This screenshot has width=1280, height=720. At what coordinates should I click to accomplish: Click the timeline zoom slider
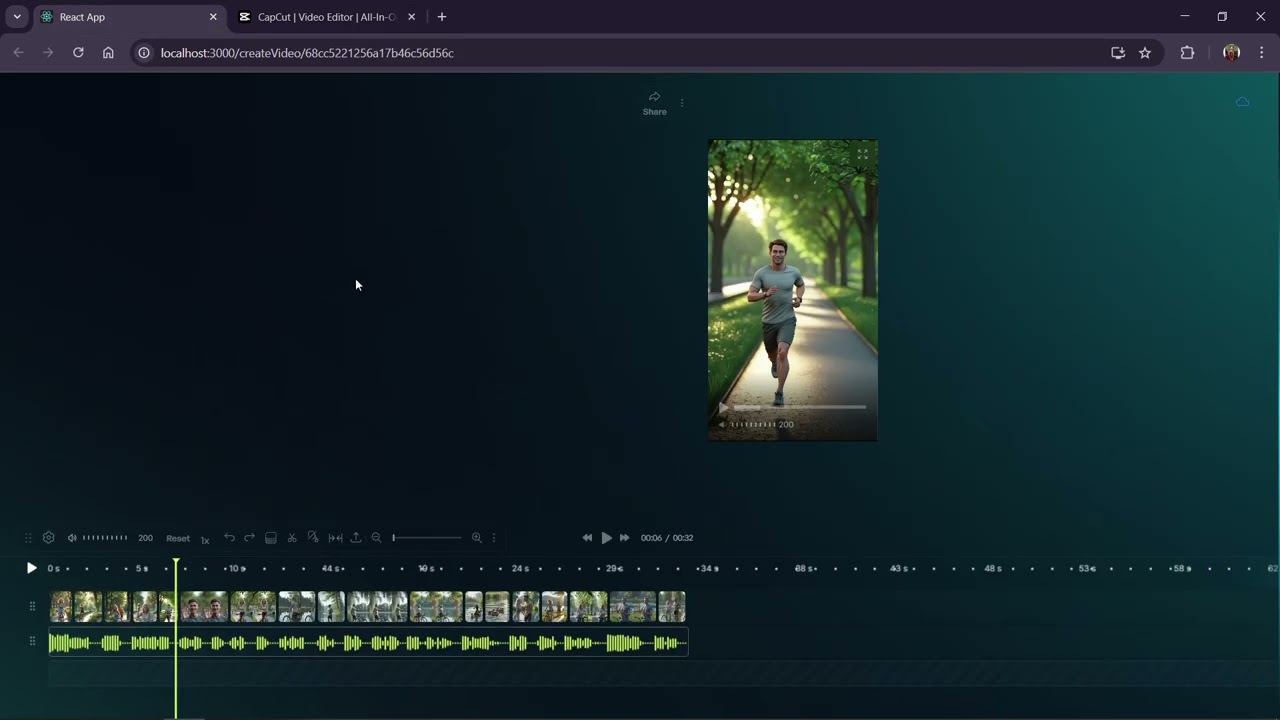427,538
